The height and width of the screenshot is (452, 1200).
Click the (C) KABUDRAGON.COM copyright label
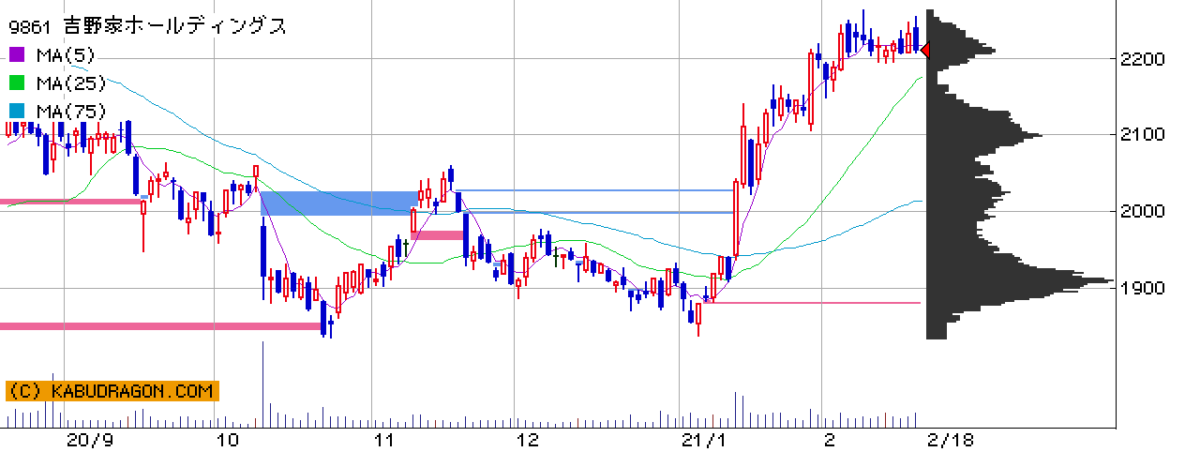pyautogui.click(x=111, y=391)
